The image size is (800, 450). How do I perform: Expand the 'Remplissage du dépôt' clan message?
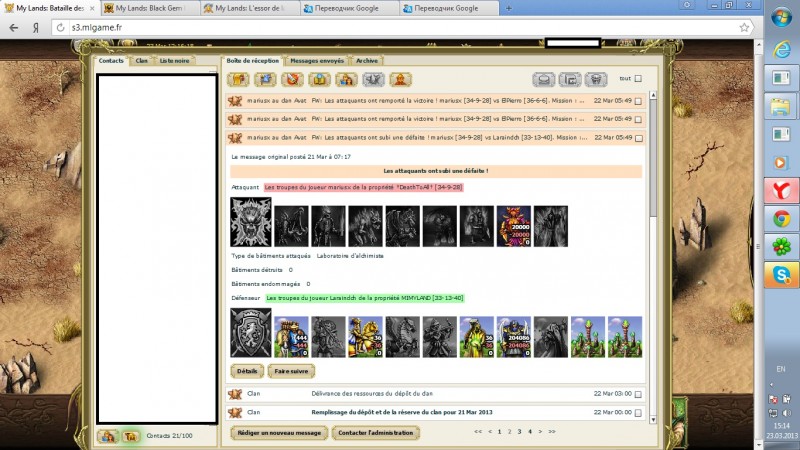click(x=400, y=412)
